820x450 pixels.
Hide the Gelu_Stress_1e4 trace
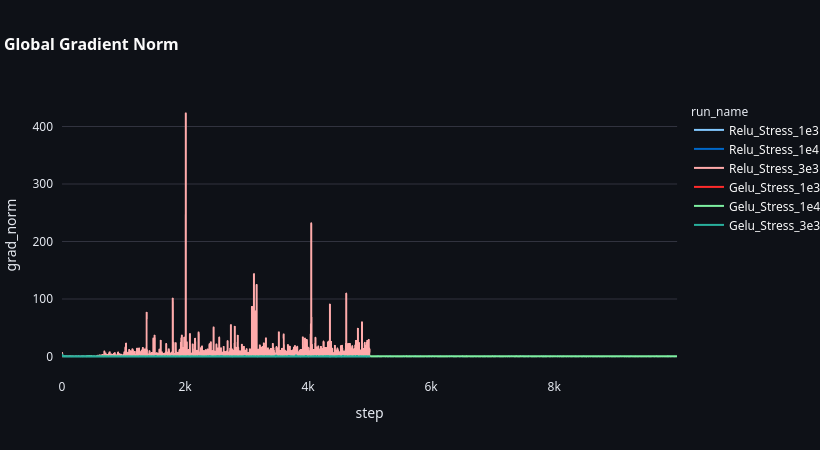773,206
